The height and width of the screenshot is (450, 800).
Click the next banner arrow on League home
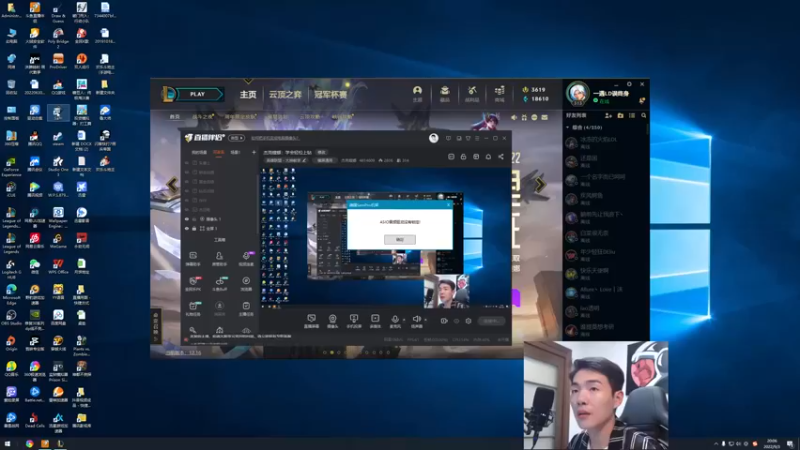pos(540,184)
